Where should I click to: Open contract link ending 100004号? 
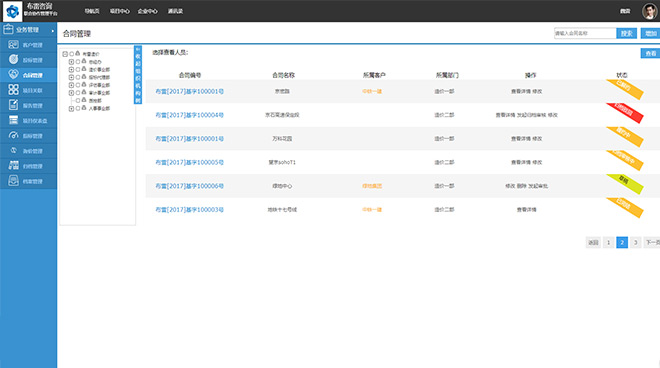(x=189, y=115)
